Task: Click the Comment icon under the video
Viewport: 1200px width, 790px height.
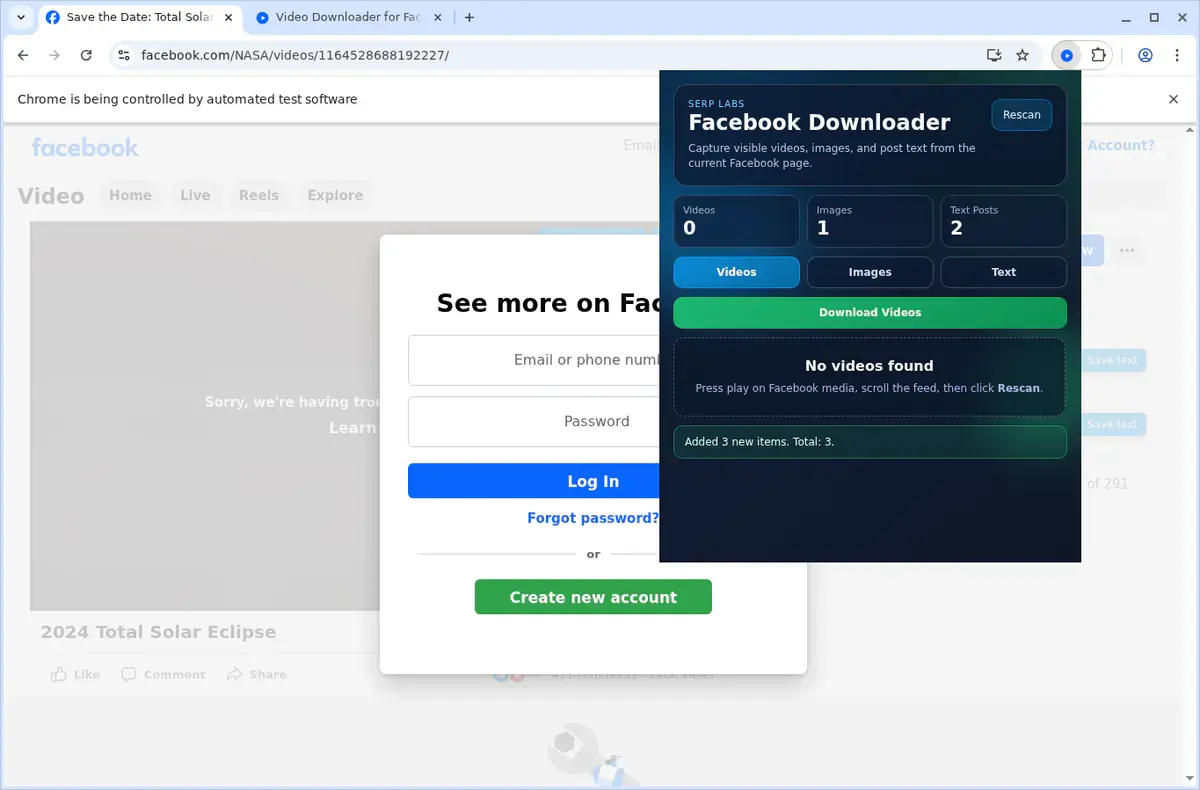Action: [x=128, y=675]
